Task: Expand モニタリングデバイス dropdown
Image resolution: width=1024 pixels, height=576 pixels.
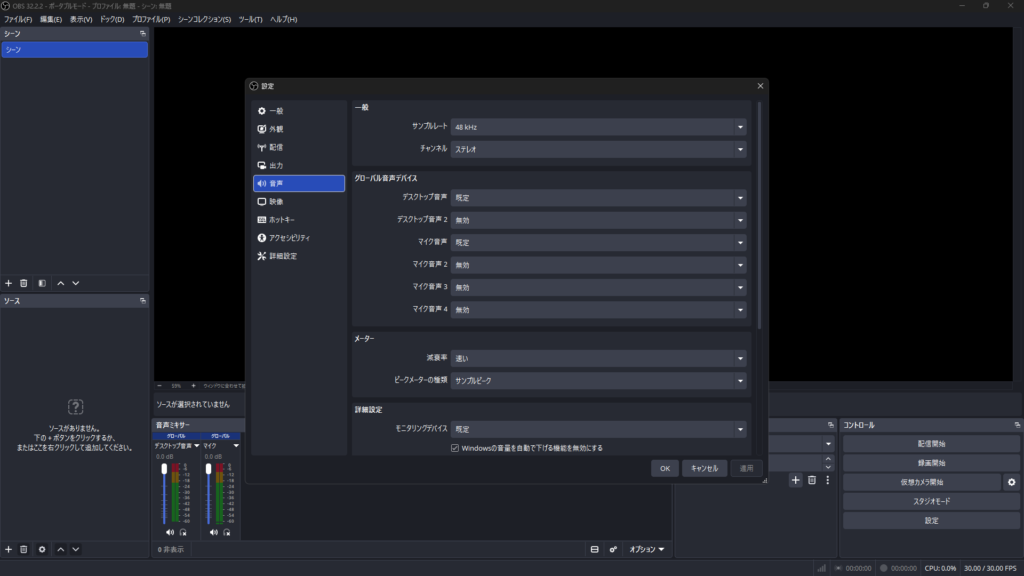Action: (x=598, y=429)
